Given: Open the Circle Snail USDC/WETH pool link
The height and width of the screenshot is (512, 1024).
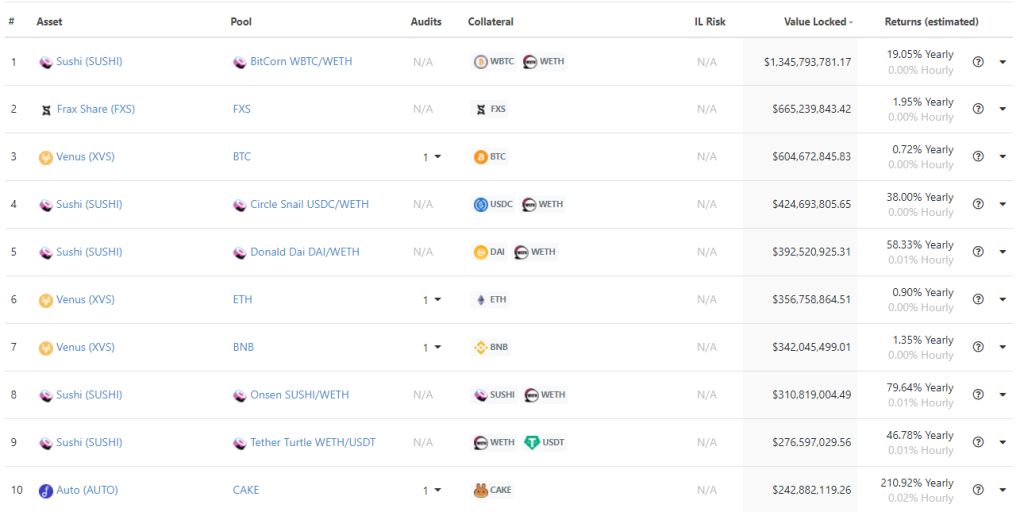Looking at the screenshot, I should 310,204.
